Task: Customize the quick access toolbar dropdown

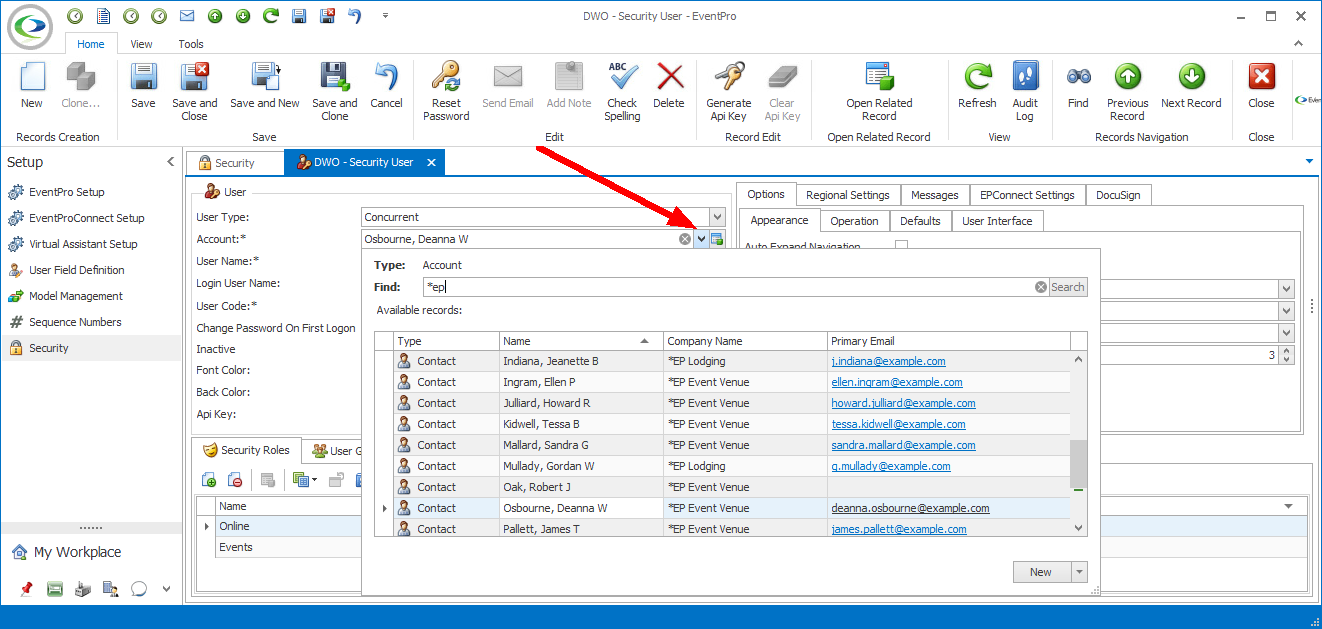Action: (386, 16)
